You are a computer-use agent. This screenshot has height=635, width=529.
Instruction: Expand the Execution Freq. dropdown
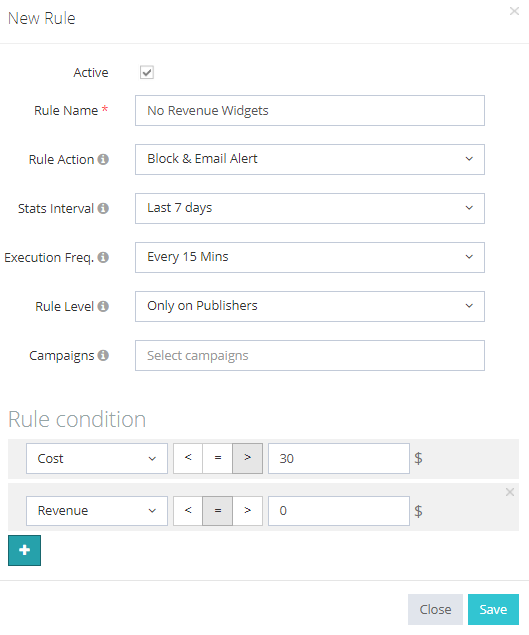(x=310, y=257)
